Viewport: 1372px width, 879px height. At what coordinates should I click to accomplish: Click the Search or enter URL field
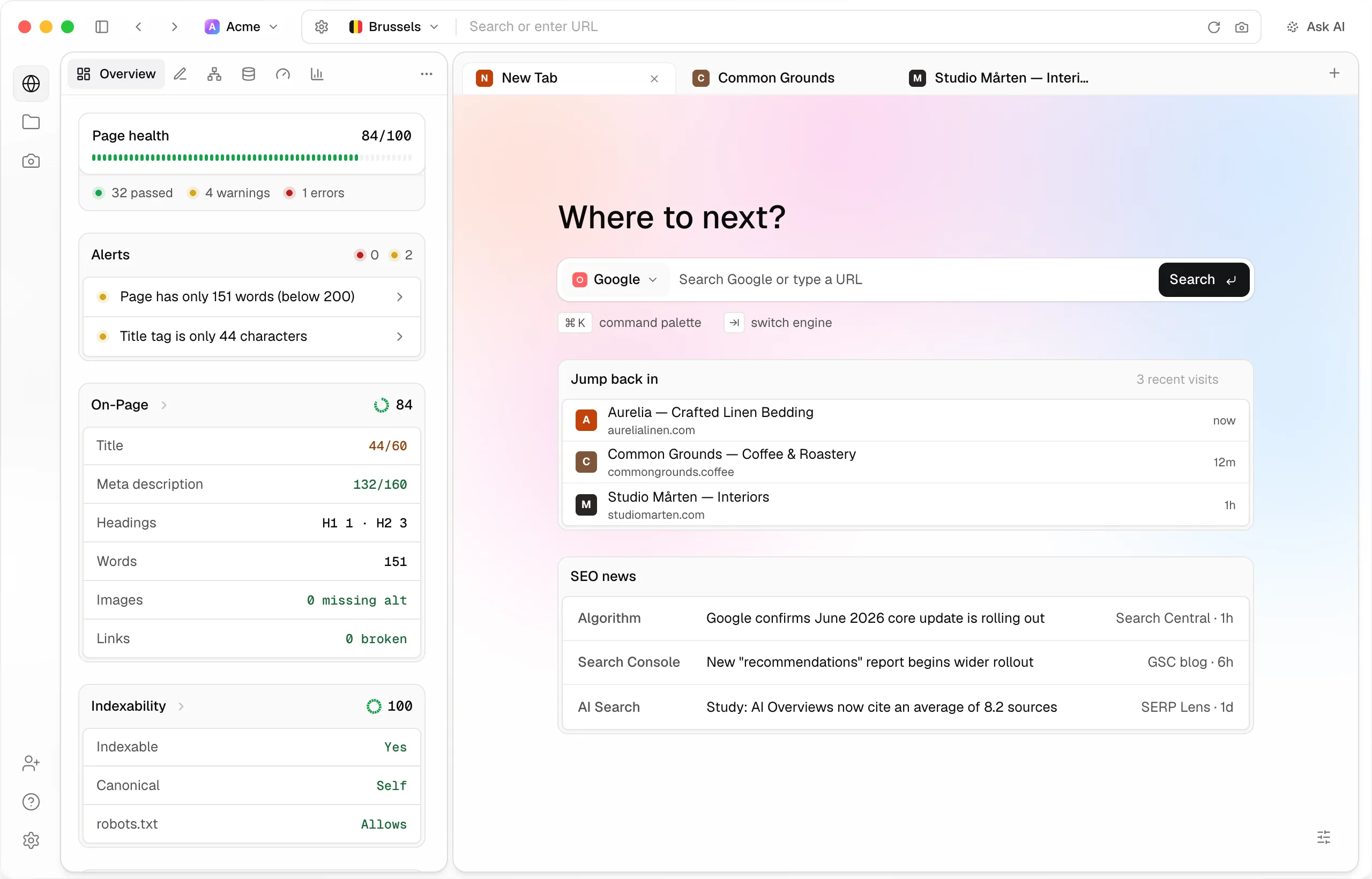tap(827, 27)
